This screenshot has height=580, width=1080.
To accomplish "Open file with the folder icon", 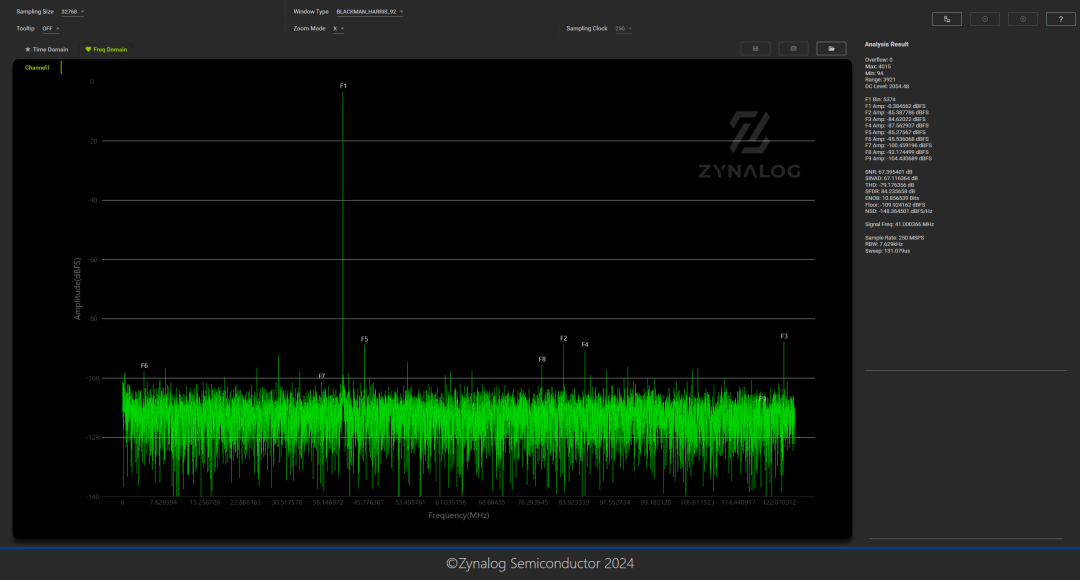I will coord(831,48).
